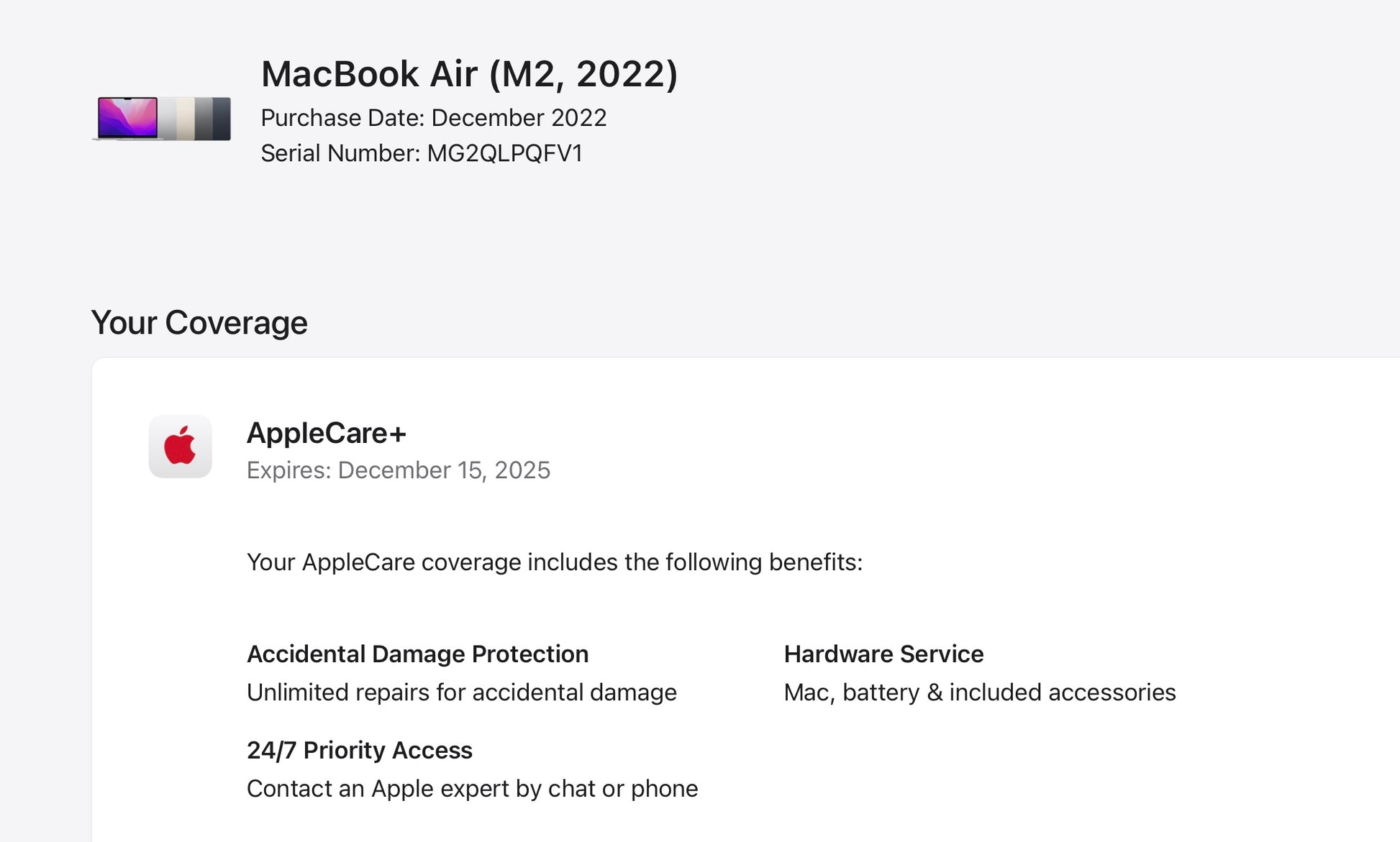Click Contact an Apple expert by chat text
This screenshot has width=1400, height=842.
tap(472, 789)
